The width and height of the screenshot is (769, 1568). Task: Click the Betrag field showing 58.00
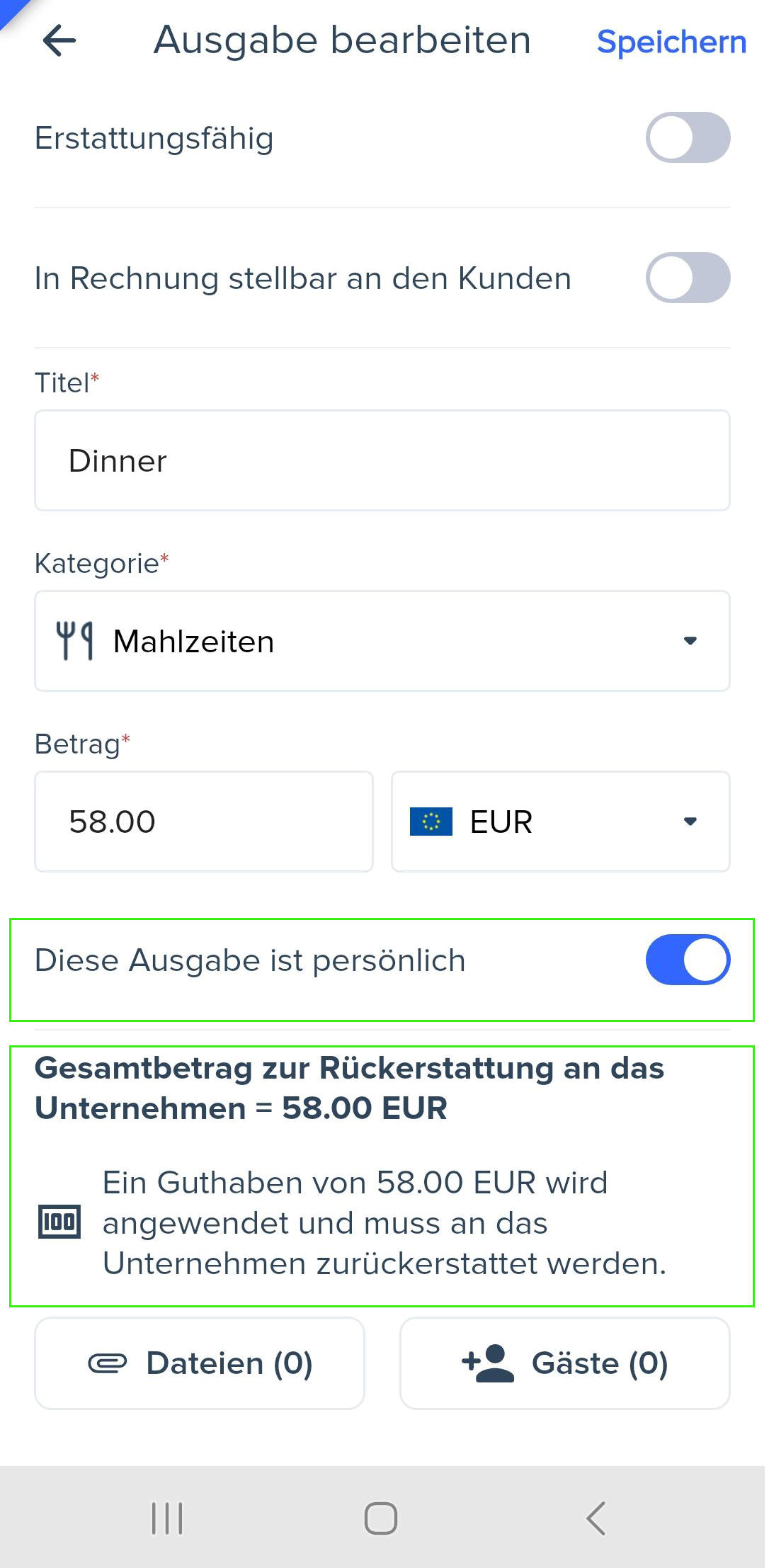pos(204,822)
